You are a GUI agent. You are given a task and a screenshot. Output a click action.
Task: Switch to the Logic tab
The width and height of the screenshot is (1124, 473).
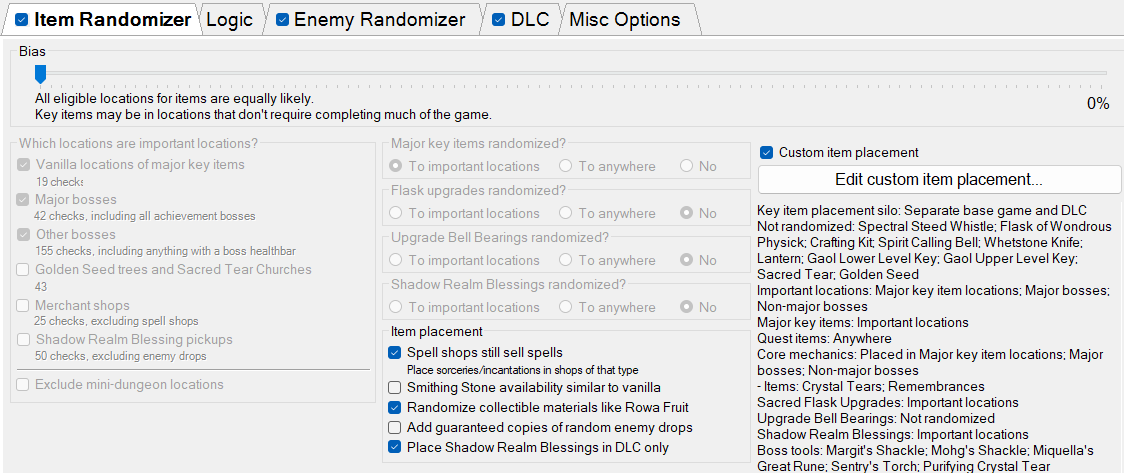[229, 19]
